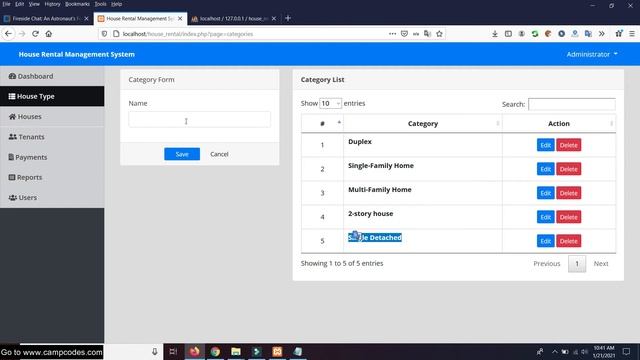Delete the Single-Family Home category

tap(569, 169)
